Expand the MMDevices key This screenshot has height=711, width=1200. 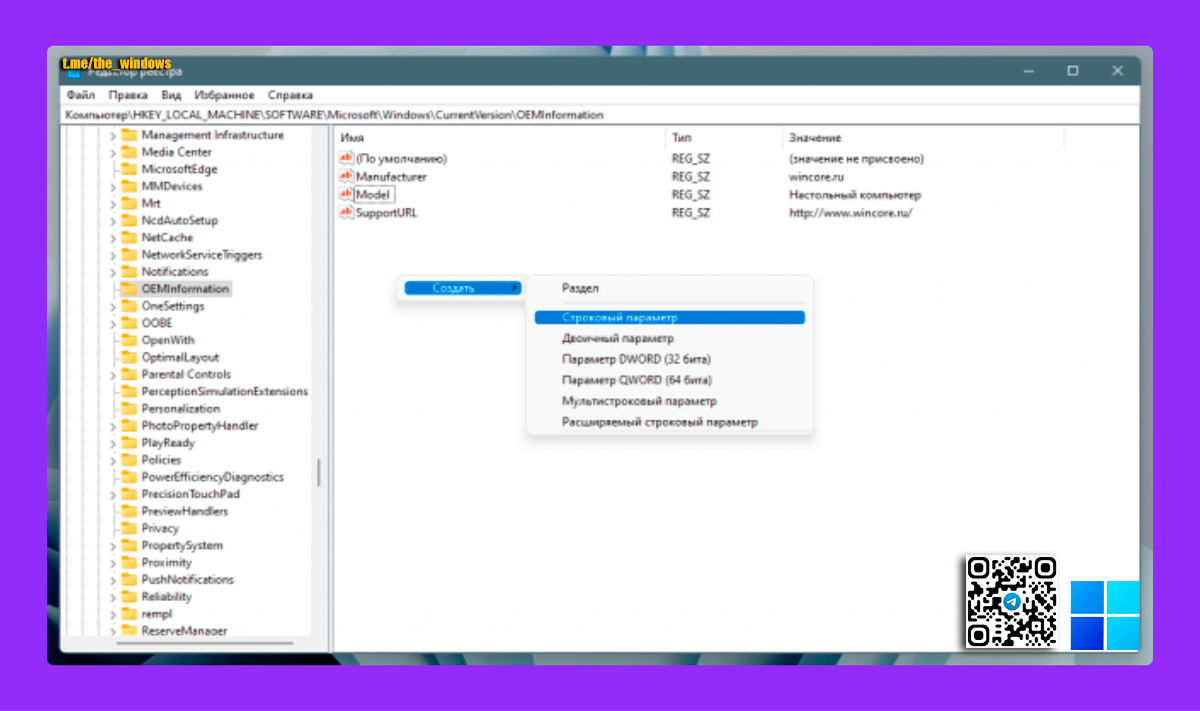[x=113, y=186]
